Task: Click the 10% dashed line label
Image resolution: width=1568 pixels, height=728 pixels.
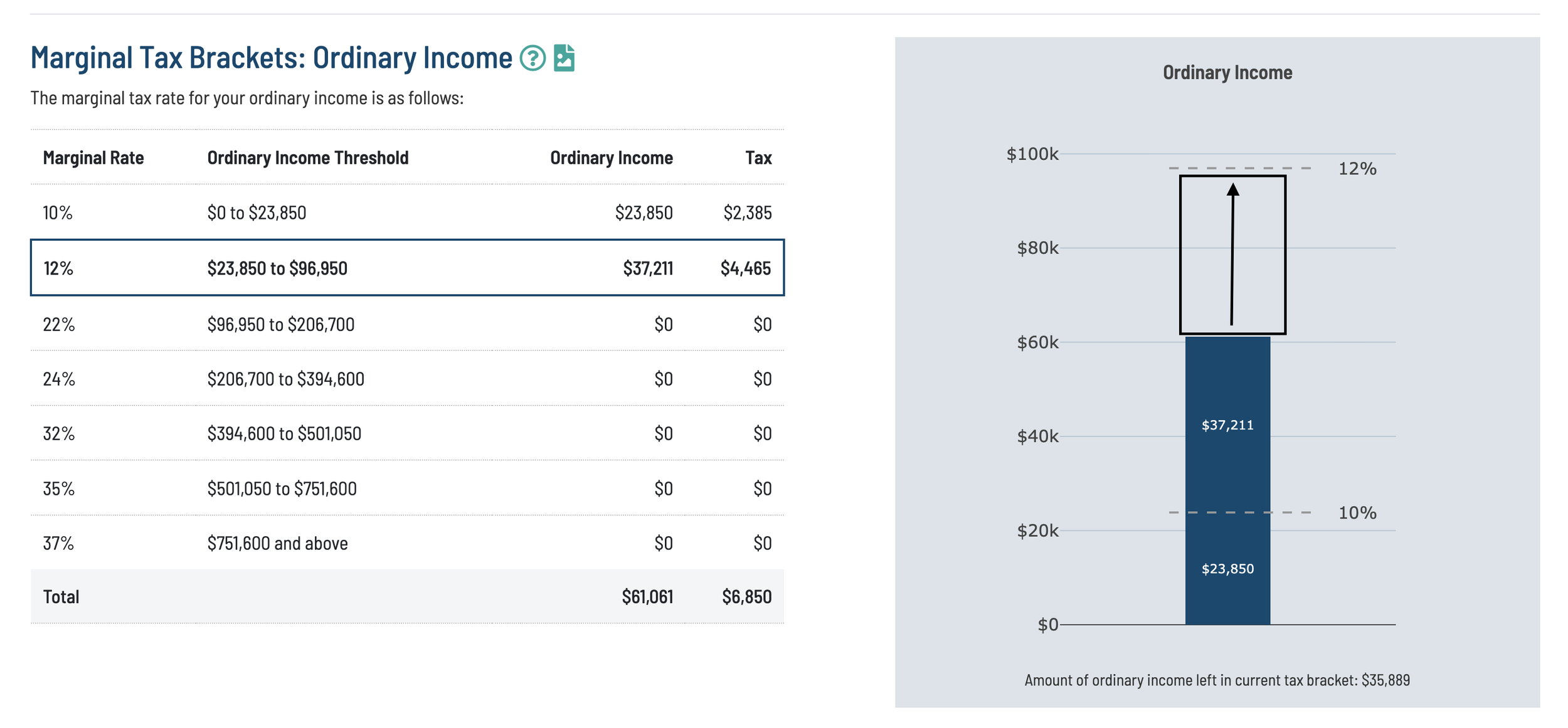Action: [1357, 513]
